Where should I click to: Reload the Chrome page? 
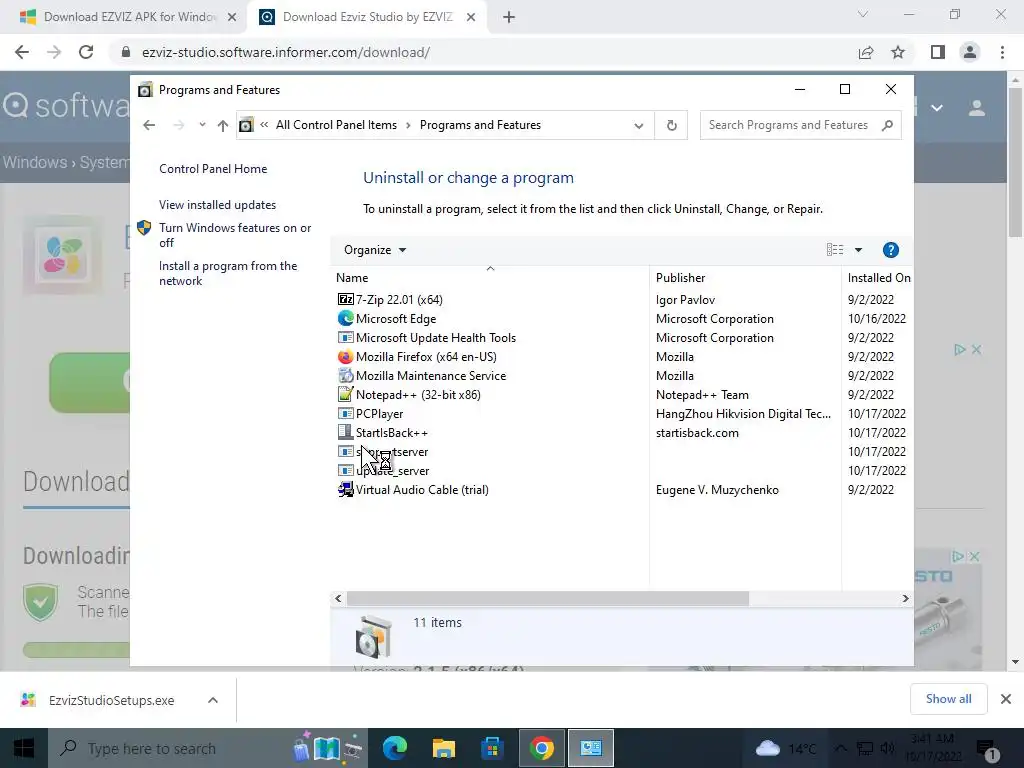(86, 52)
